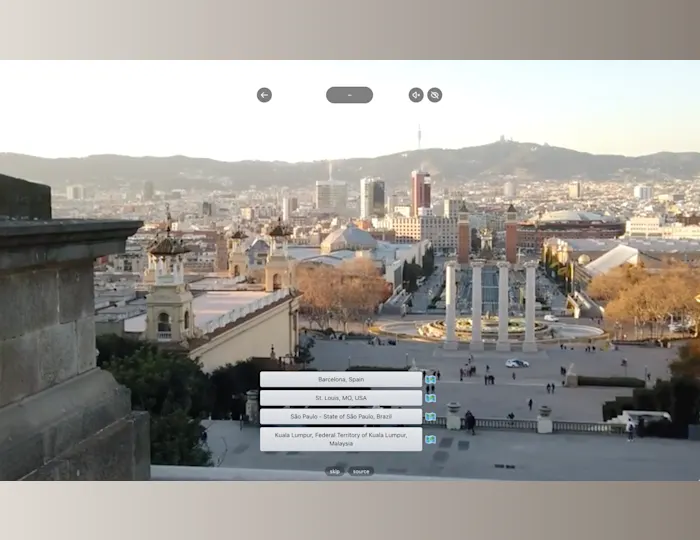This screenshot has height=540, width=700.
Task: Toggle the crossed-eye hide interface icon
Action: pos(435,95)
